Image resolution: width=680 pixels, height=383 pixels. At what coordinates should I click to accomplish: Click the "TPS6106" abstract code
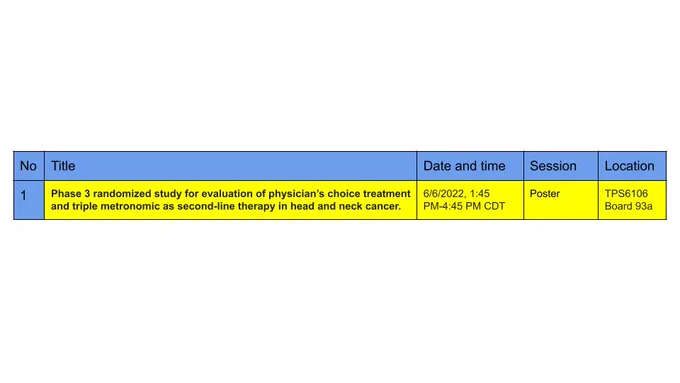(x=626, y=194)
